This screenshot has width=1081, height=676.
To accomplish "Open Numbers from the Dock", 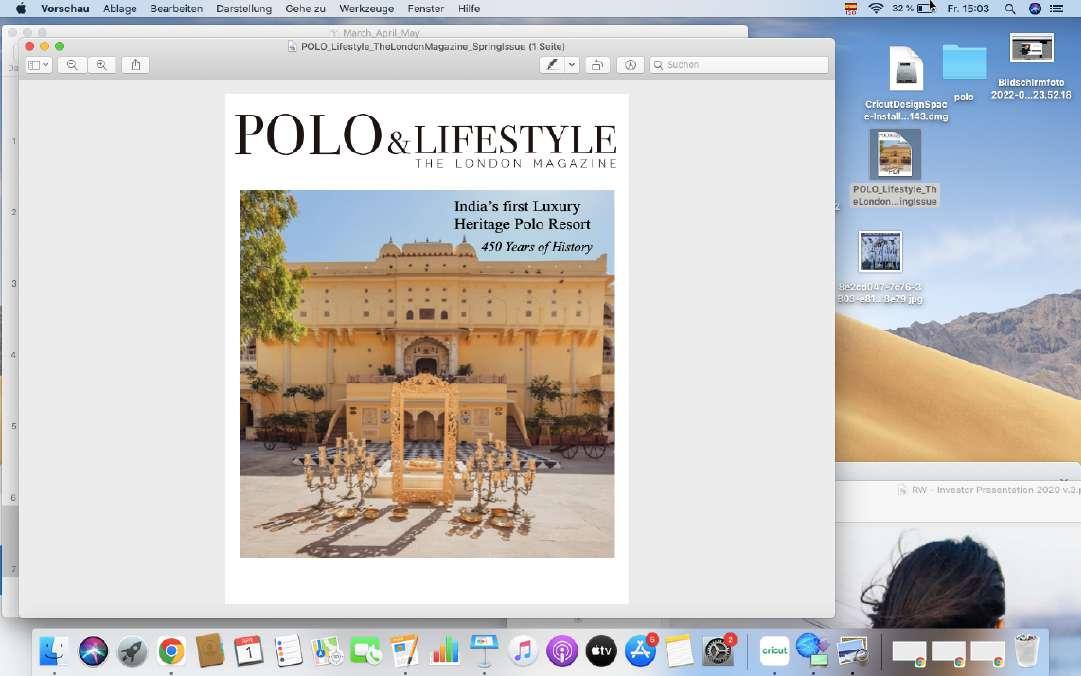I will point(445,650).
